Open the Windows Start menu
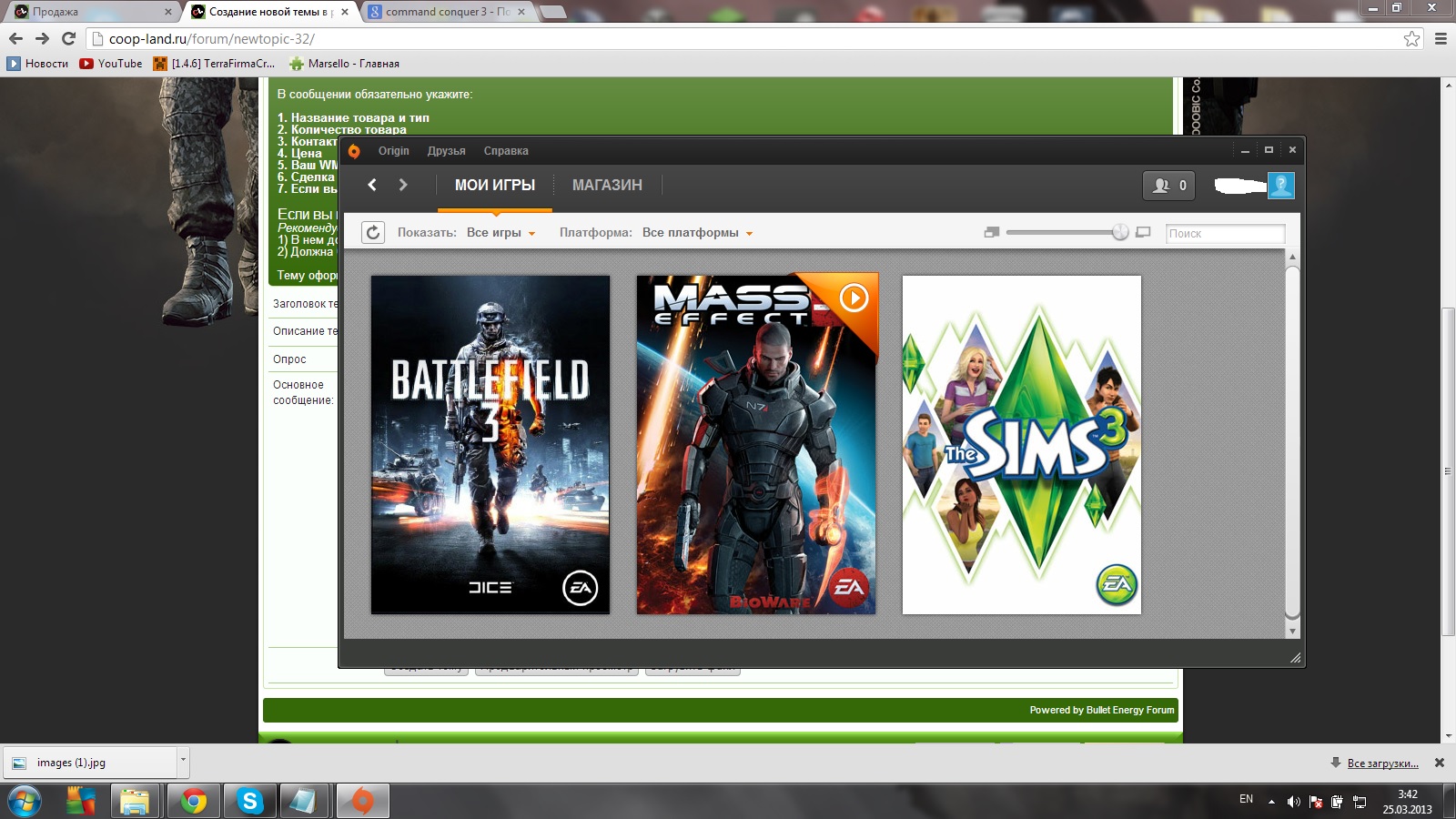Viewport: 1456px width, 819px height. (x=25, y=802)
